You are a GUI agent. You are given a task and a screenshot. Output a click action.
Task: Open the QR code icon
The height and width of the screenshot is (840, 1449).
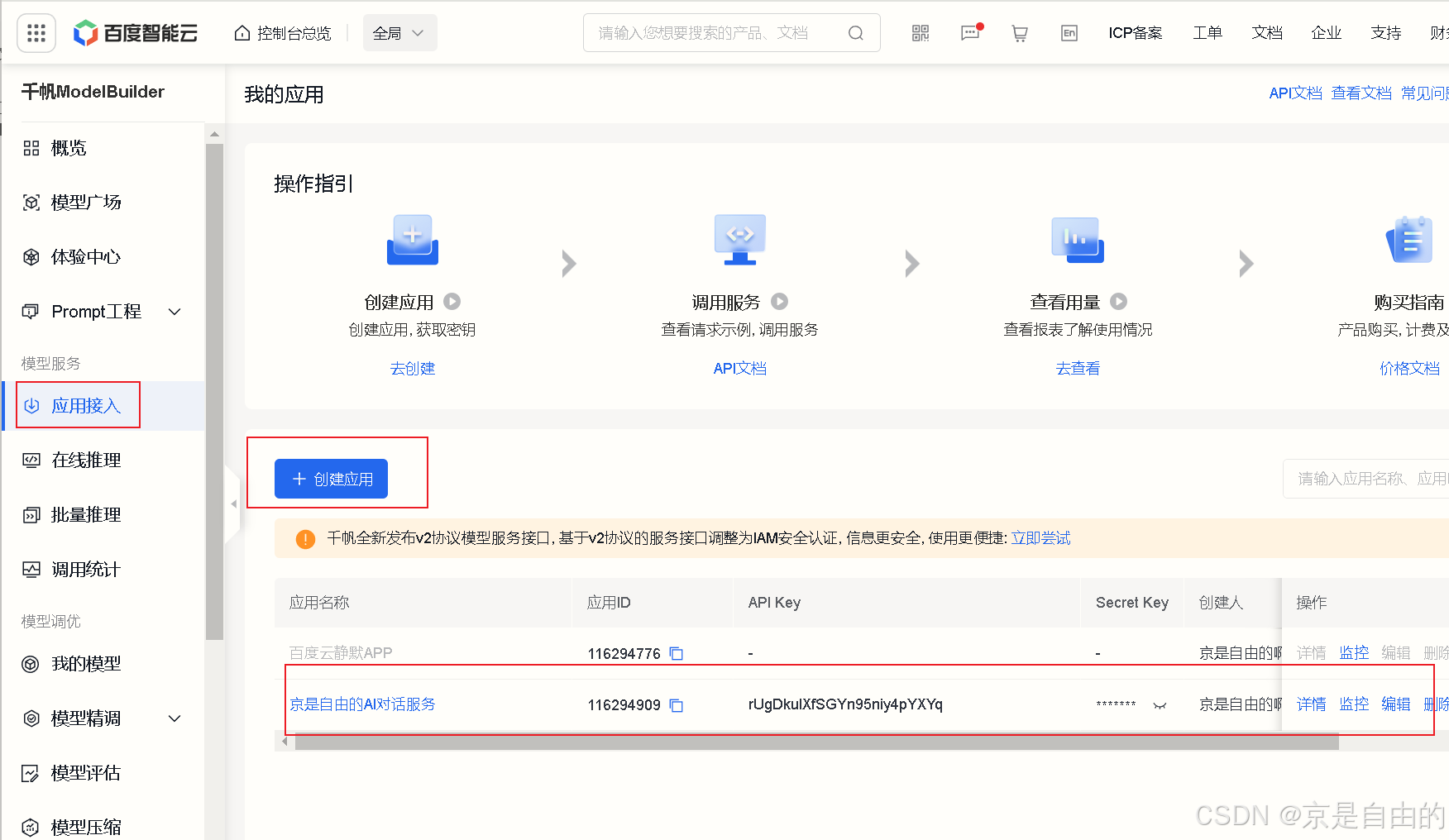[921, 33]
